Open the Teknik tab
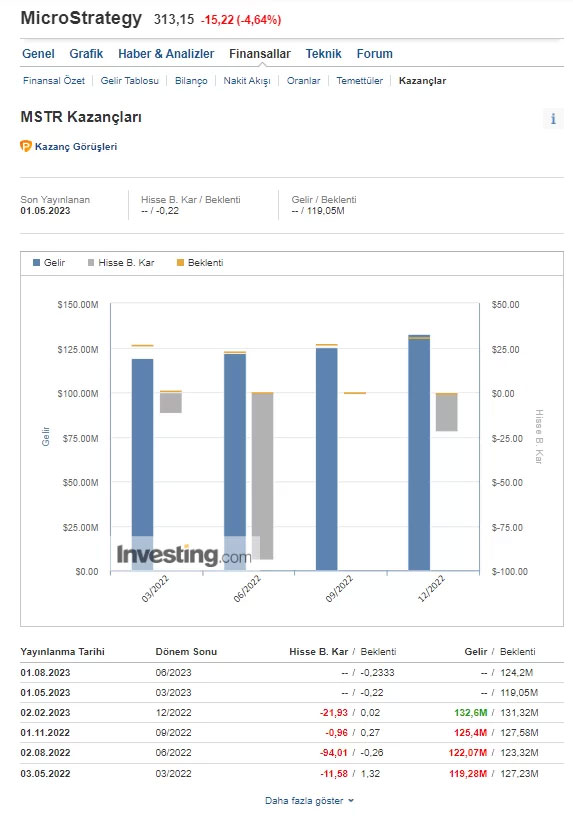573x821 pixels. click(324, 54)
